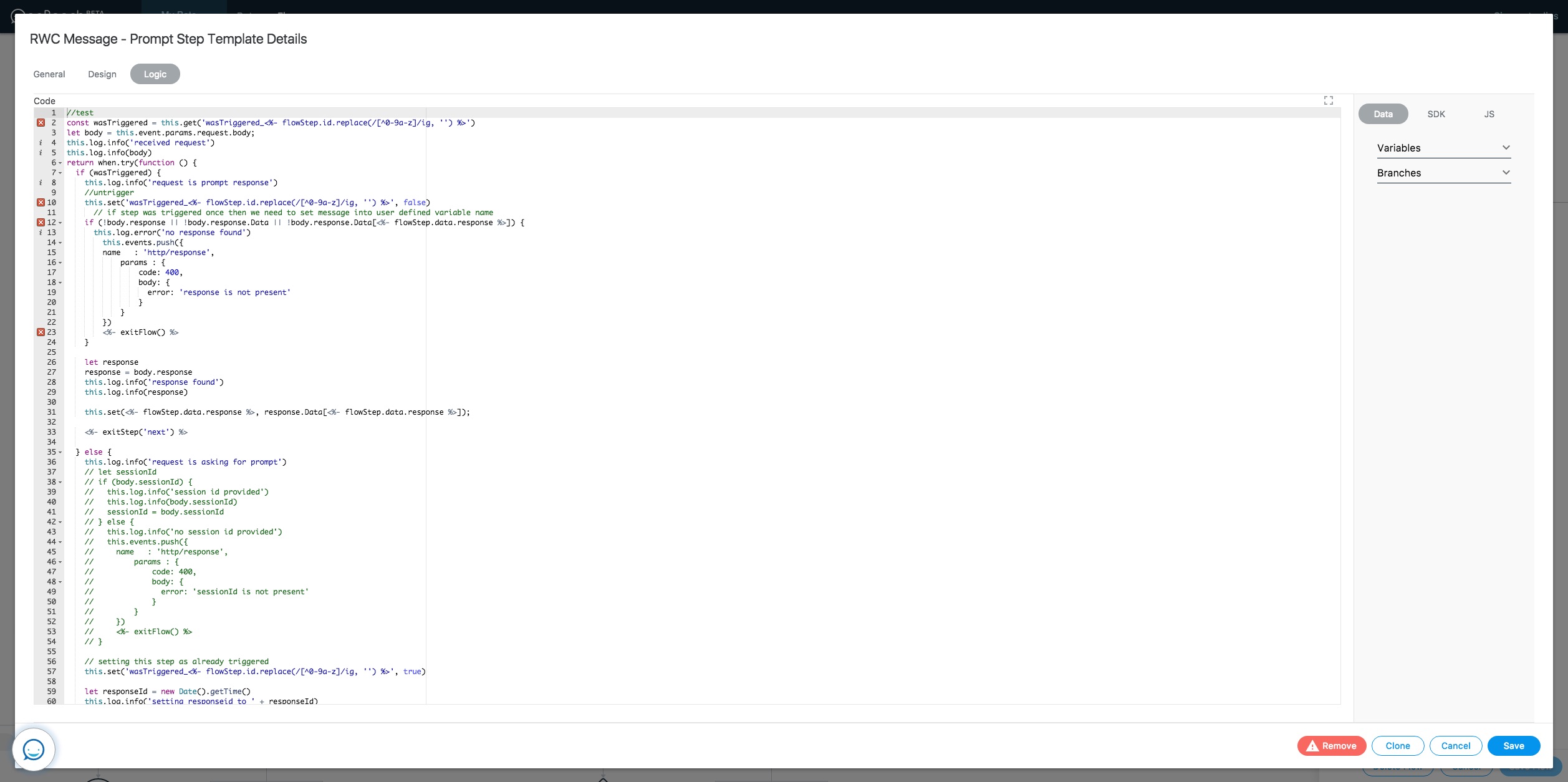Click the Clone button
The width and height of the screenshot is (1568, 782).
(x=1397, y=746)
